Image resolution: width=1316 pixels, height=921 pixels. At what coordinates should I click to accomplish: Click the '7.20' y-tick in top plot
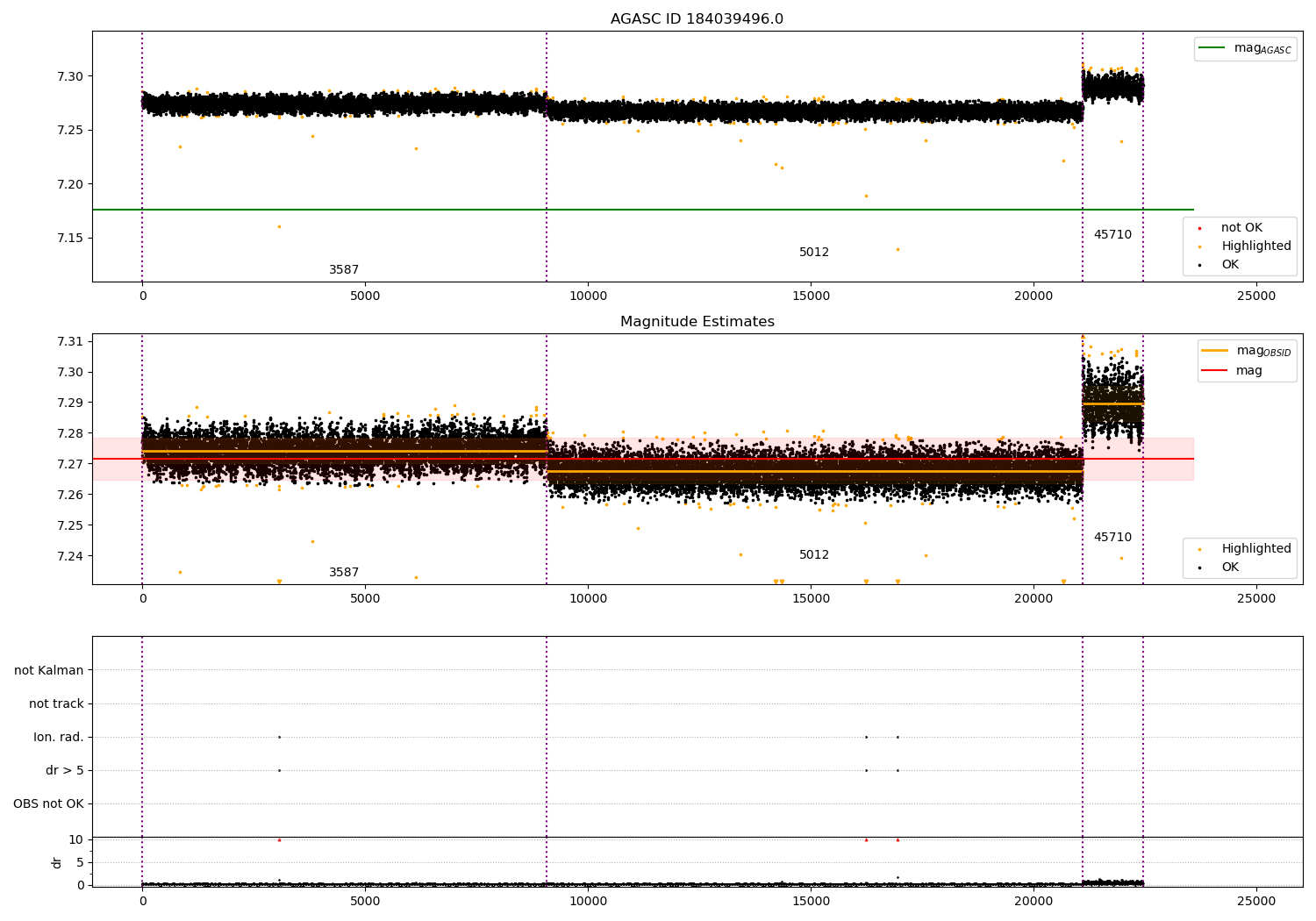click(70, 184)
